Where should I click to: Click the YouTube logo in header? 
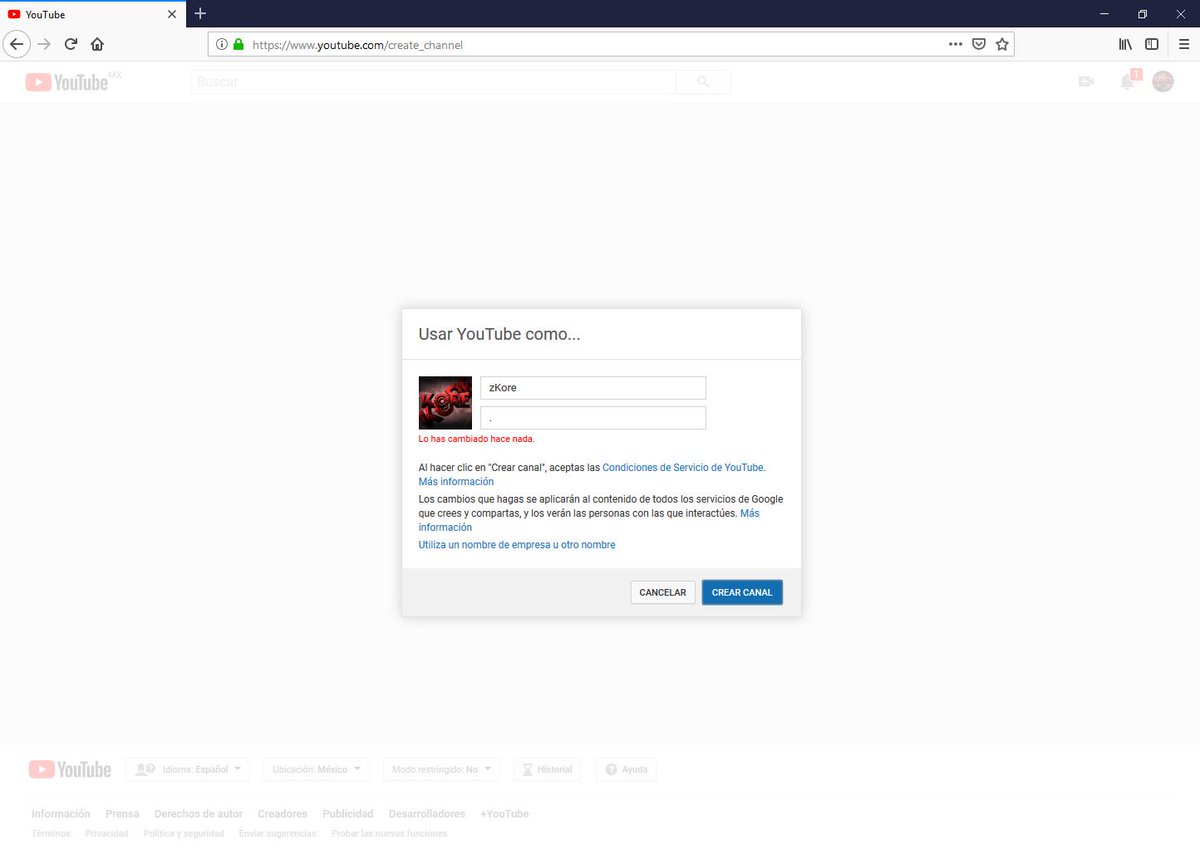67,82
